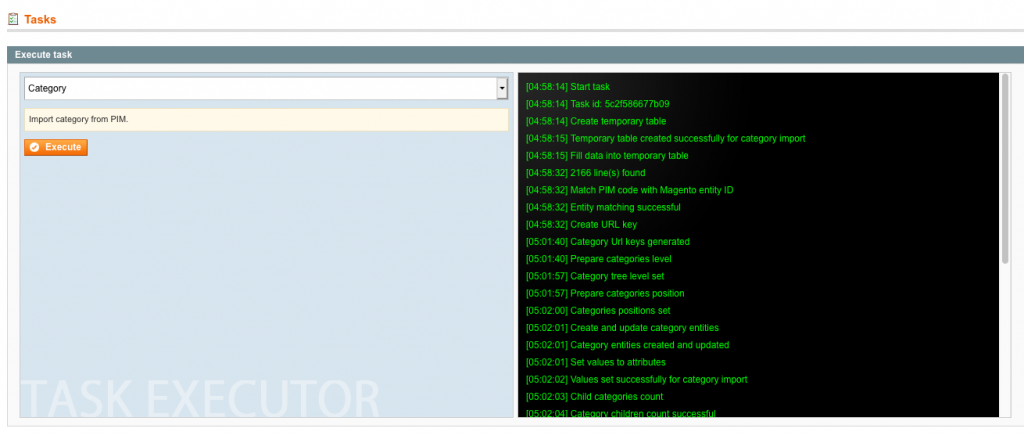This screenshot has height=439, width=1024.
Task: Click the Tasks page heading
Action: [40, 20]
